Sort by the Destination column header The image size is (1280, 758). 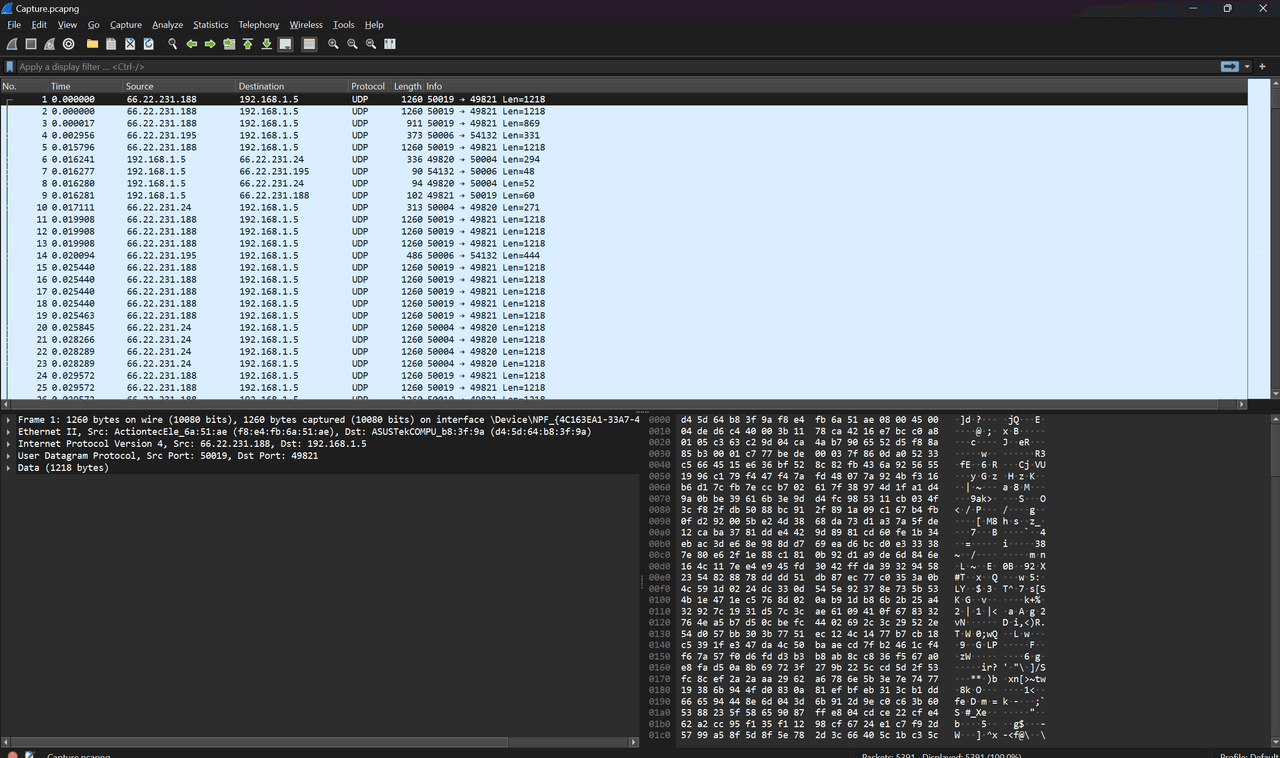(x=292, y=86)
